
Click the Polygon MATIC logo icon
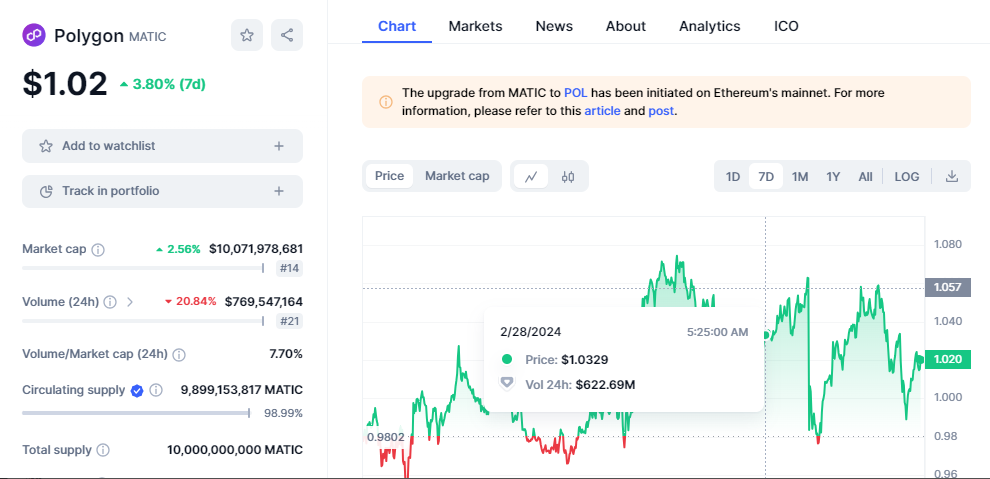point(34,35)
